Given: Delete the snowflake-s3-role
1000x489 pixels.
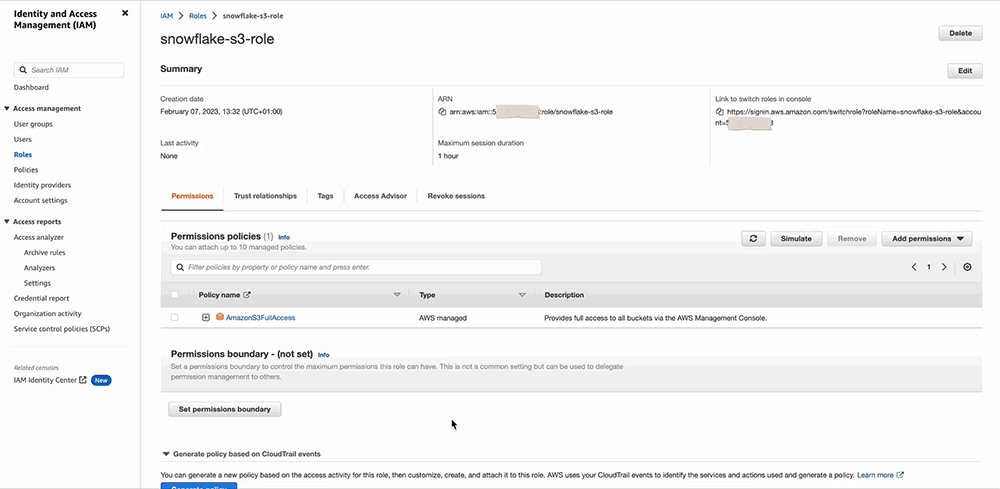Looking at the screenshot, I should point(960,33).
